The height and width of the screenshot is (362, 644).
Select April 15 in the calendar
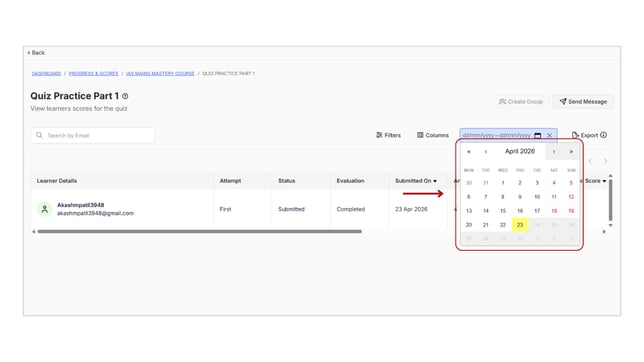(503, 211)
